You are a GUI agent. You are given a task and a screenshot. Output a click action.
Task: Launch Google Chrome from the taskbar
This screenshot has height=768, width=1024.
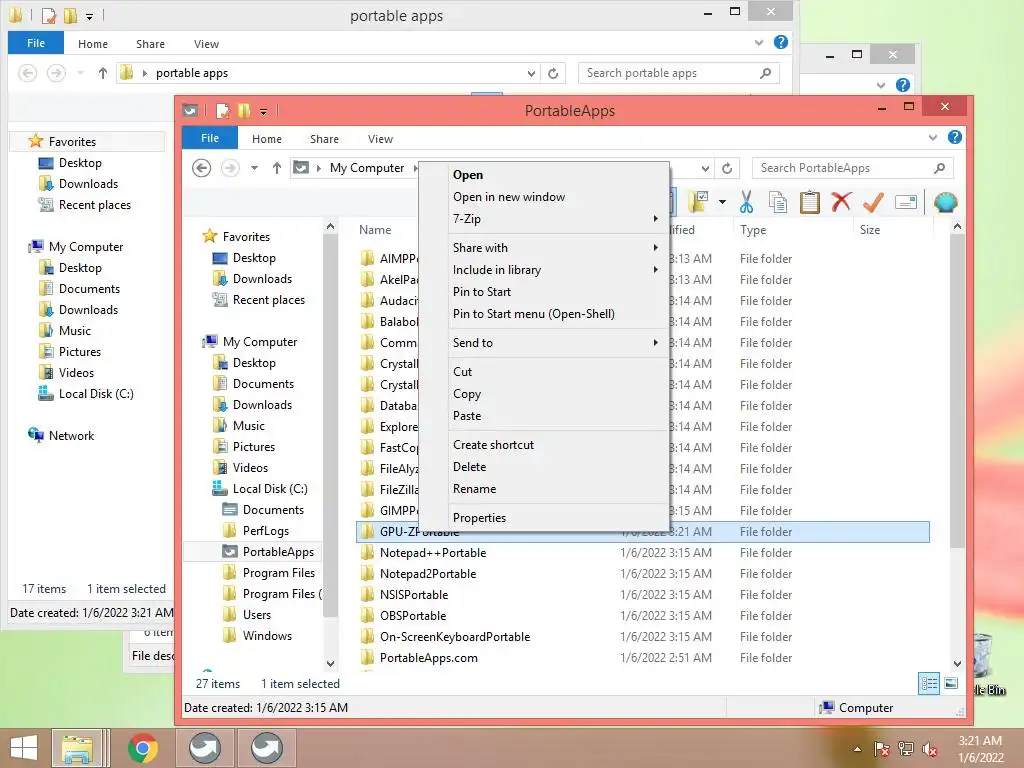point(143,748)
